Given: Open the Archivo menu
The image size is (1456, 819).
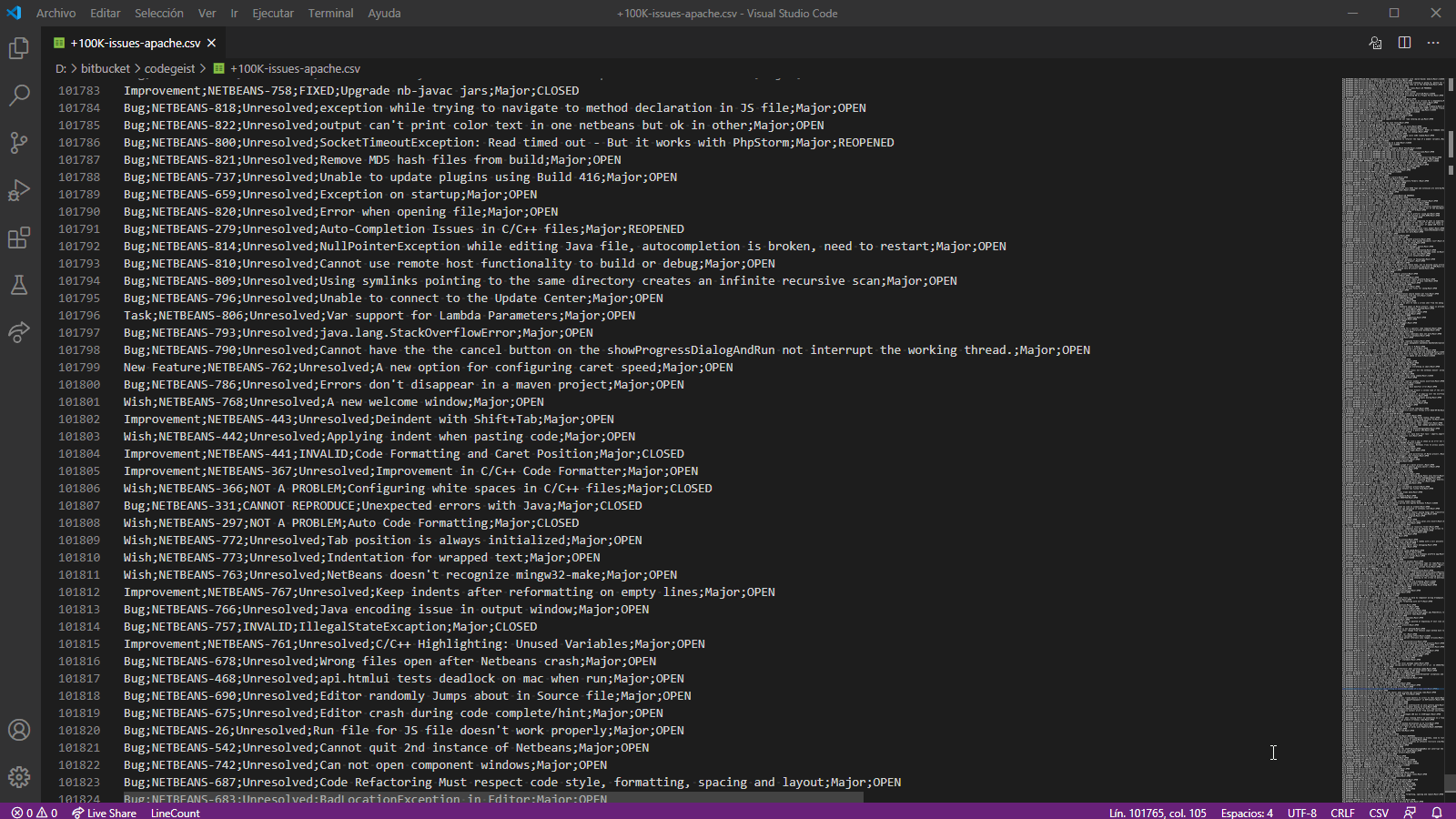Looking at the screenshot, I should [56, 13].
